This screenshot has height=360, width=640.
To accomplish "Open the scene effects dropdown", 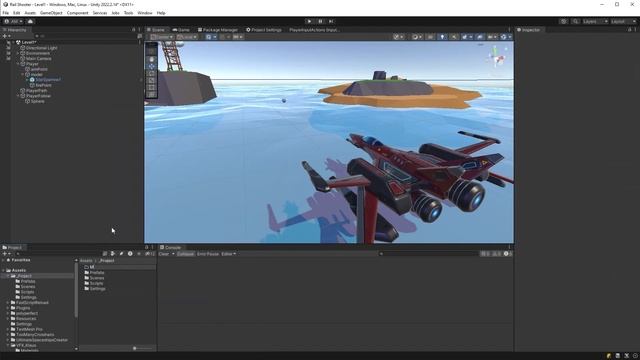I will (x=466, y=37).
